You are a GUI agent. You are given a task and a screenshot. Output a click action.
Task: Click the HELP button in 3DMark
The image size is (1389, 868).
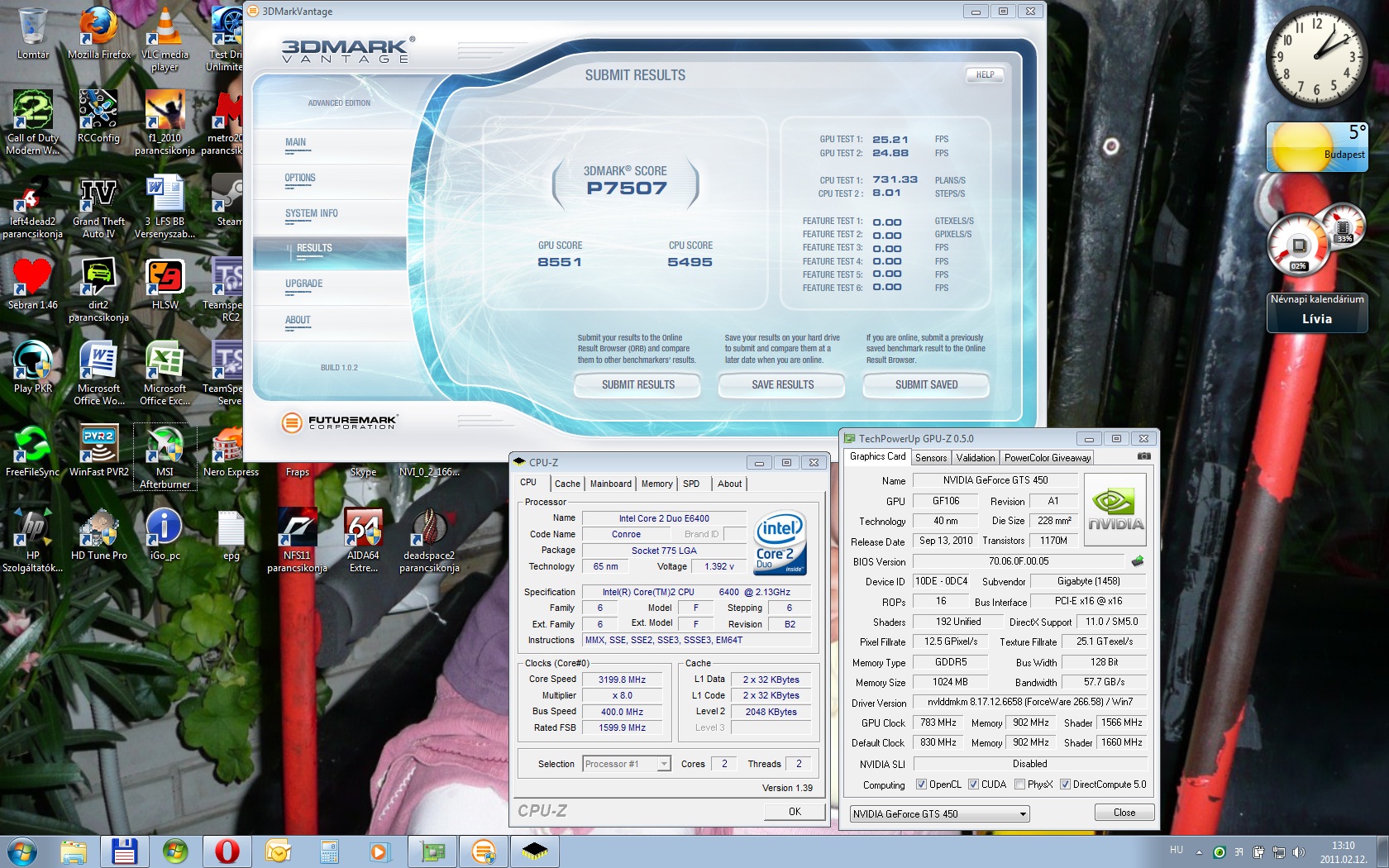(x=985, y=74)
